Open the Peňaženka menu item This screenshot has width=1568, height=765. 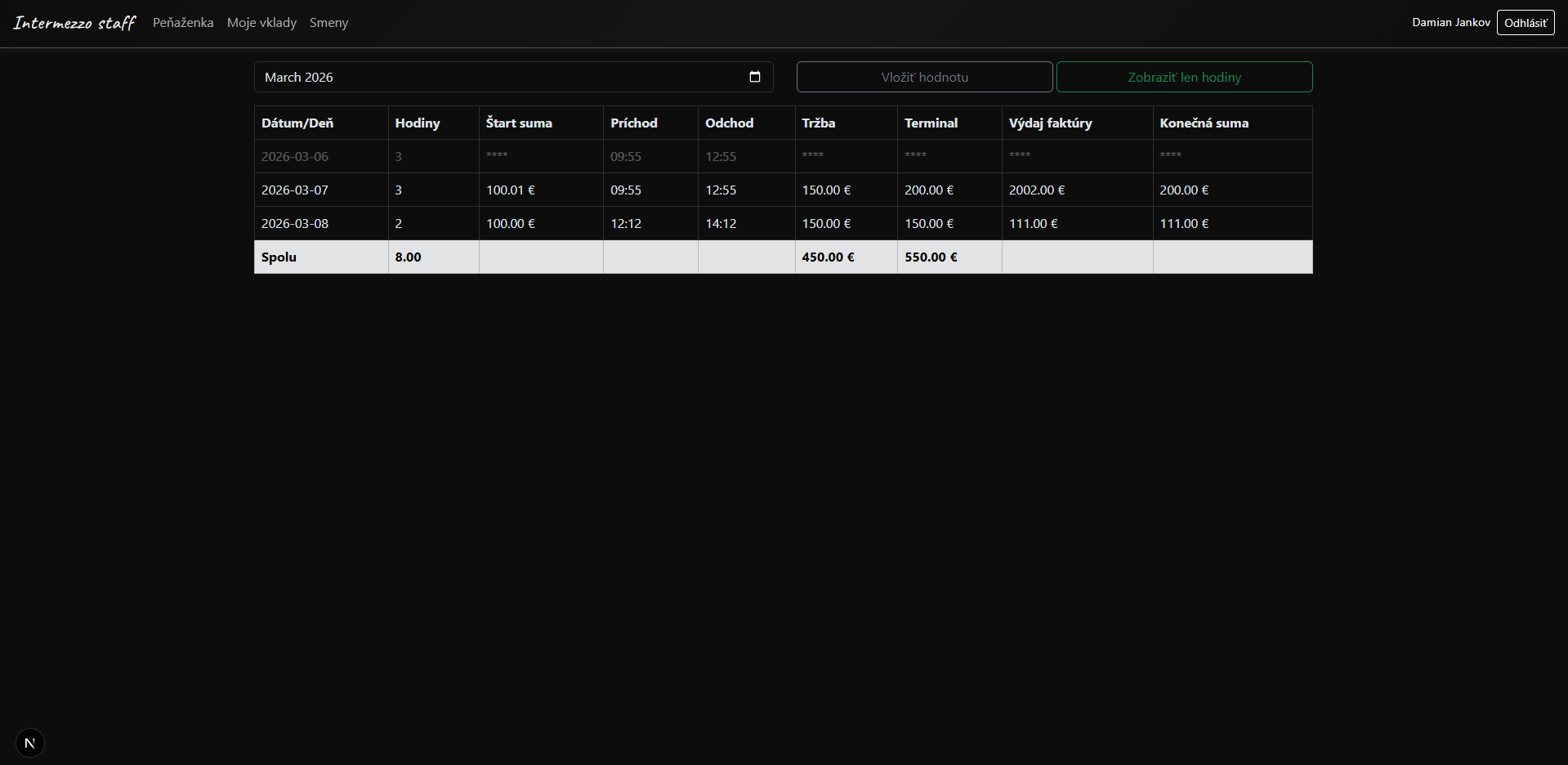coord(182,22)
